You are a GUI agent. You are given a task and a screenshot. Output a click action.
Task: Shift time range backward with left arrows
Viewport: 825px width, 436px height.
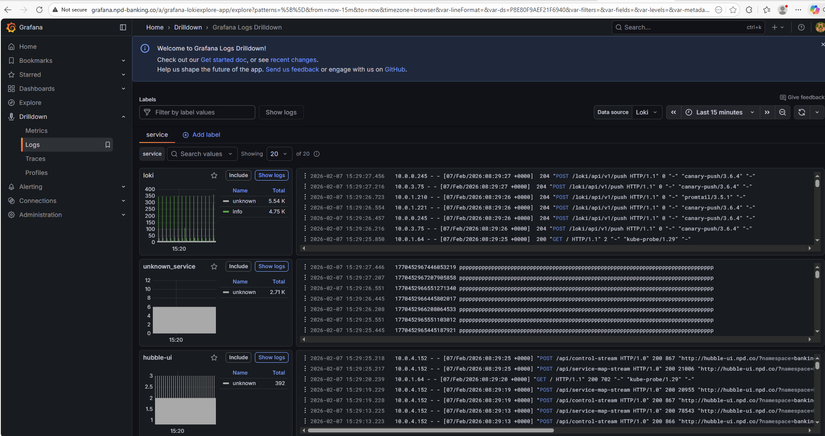pyautogui.click(x=674, y=113)
